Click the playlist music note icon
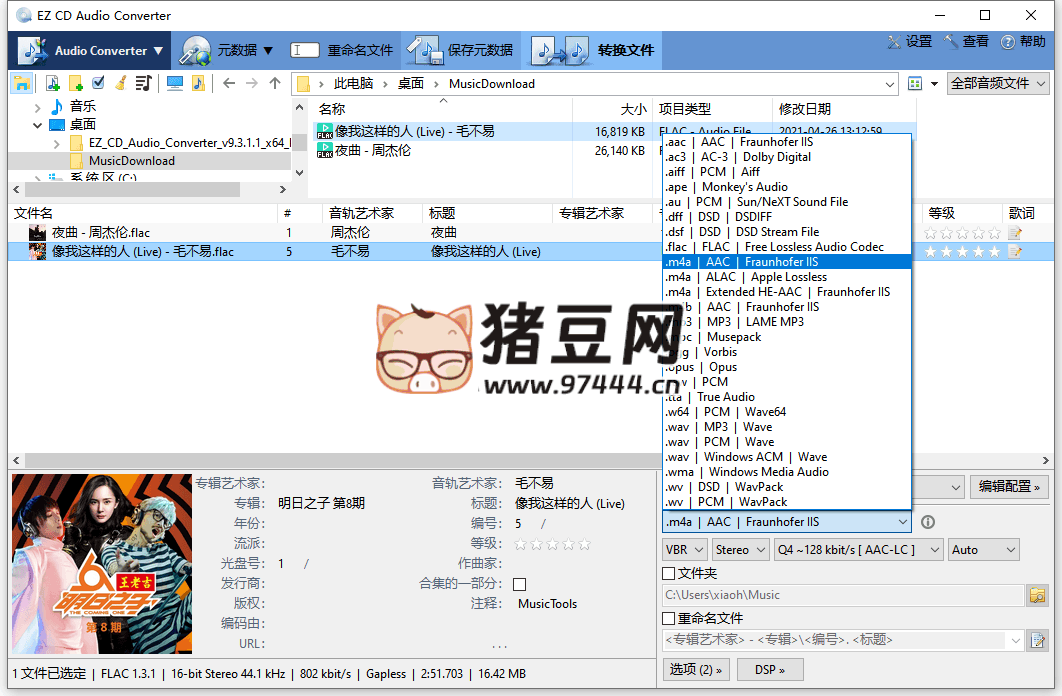The width and height of the screenshot is (1062, 696). pos(143,83)
